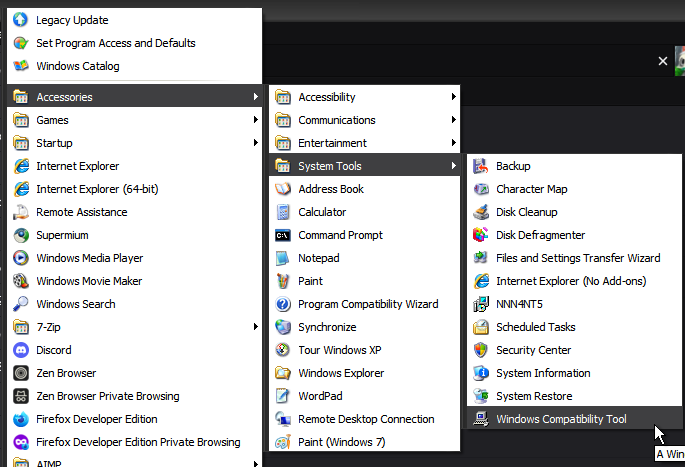Open Files and Settings Transfer Wizard
The width and height of the screenshot is (685, 467).
pos(574,258)
